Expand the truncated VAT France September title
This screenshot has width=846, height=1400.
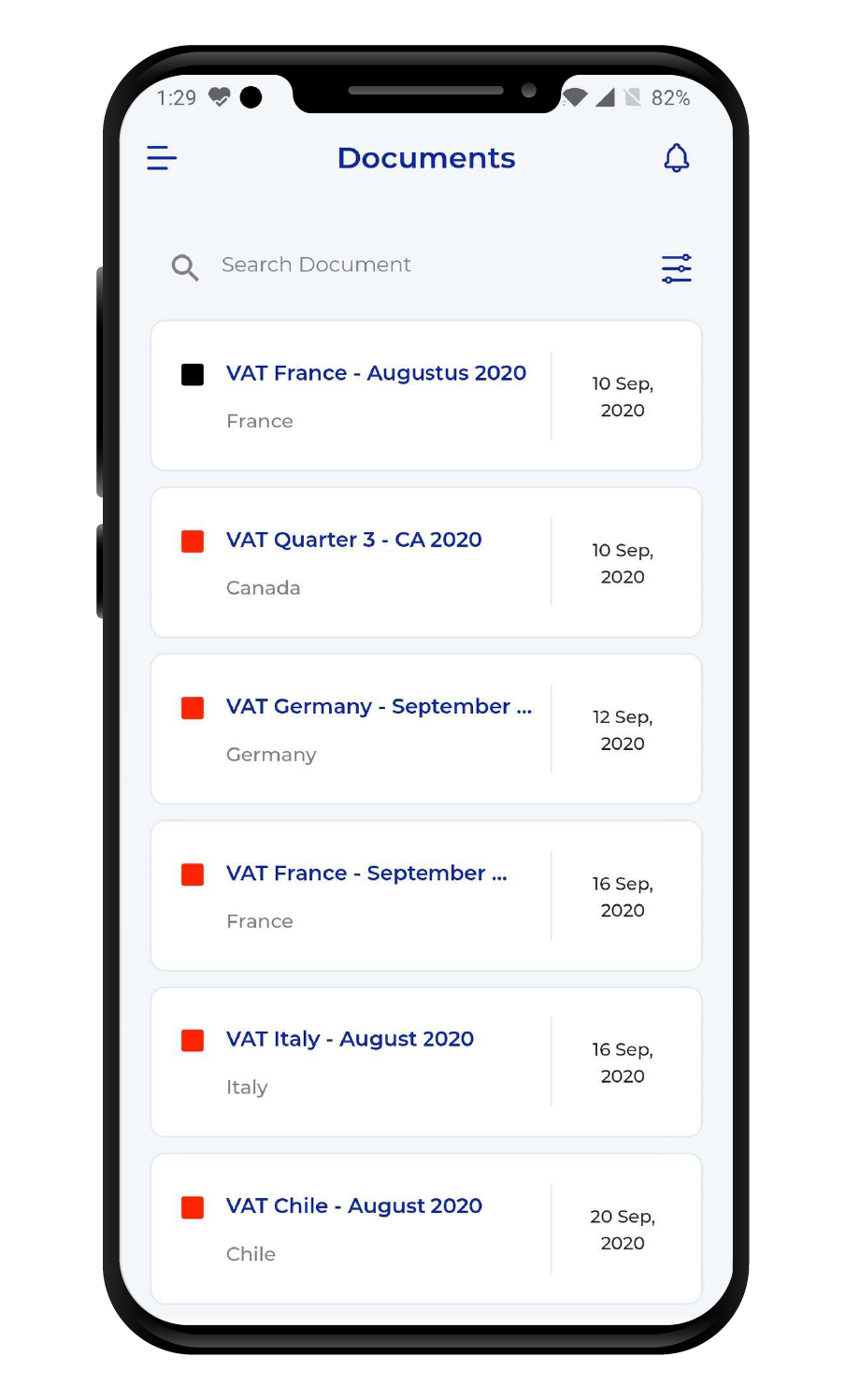(x=366, y=873)
